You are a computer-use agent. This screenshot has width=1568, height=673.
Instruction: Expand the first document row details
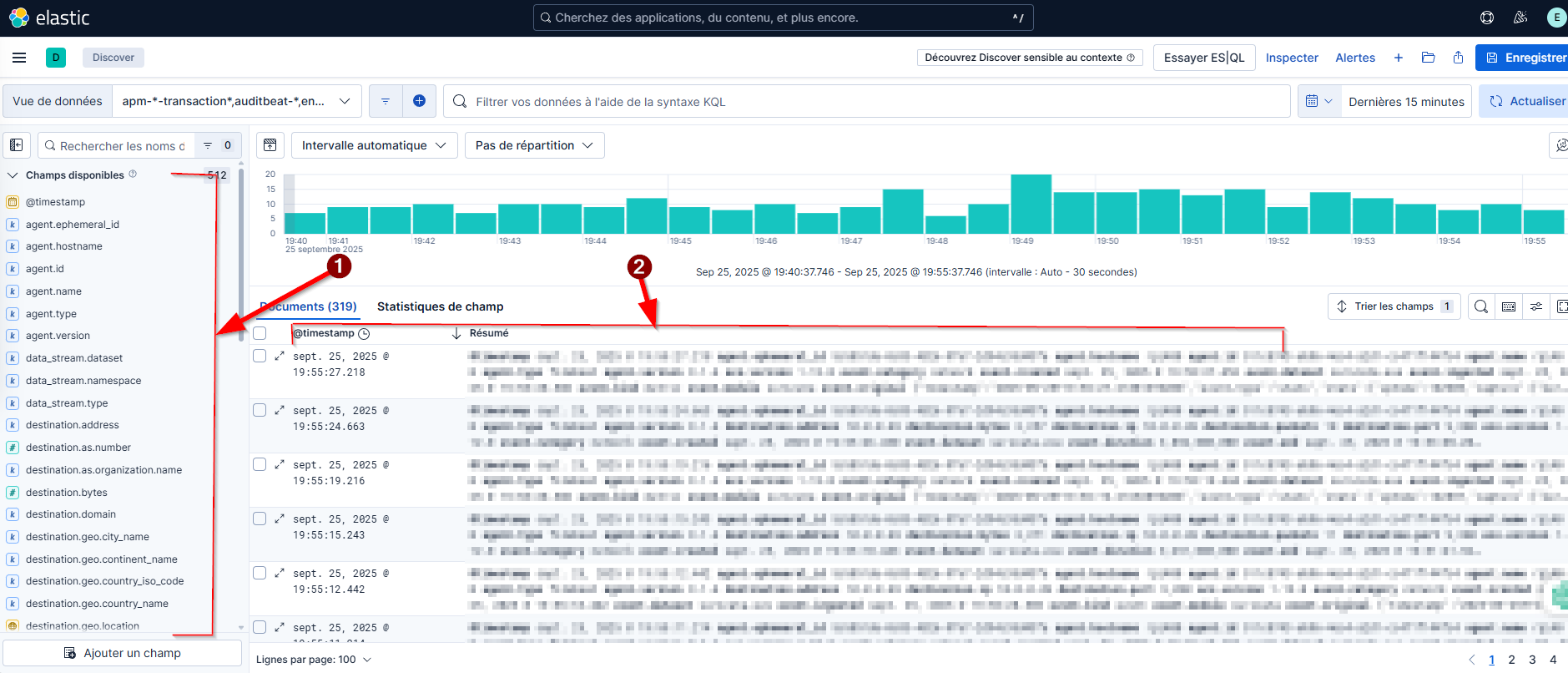(280, 356)
